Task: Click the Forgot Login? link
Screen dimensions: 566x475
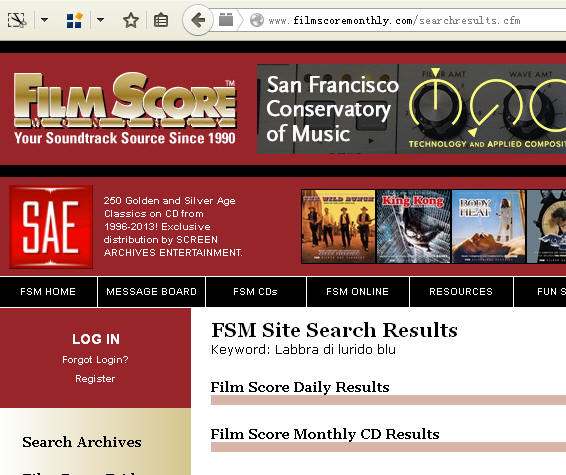Action: [95, 360]
